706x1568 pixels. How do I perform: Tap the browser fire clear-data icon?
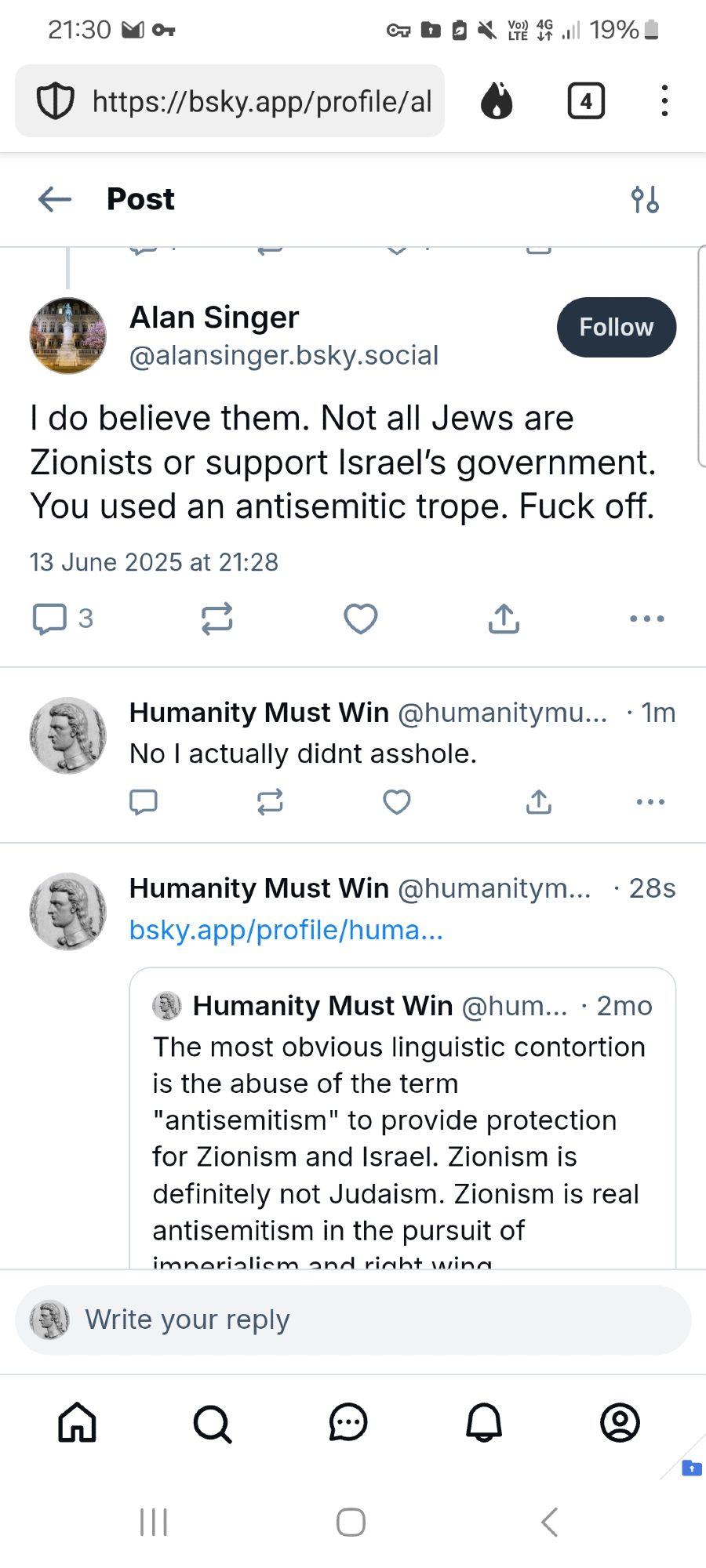click(x=497, y=101)
